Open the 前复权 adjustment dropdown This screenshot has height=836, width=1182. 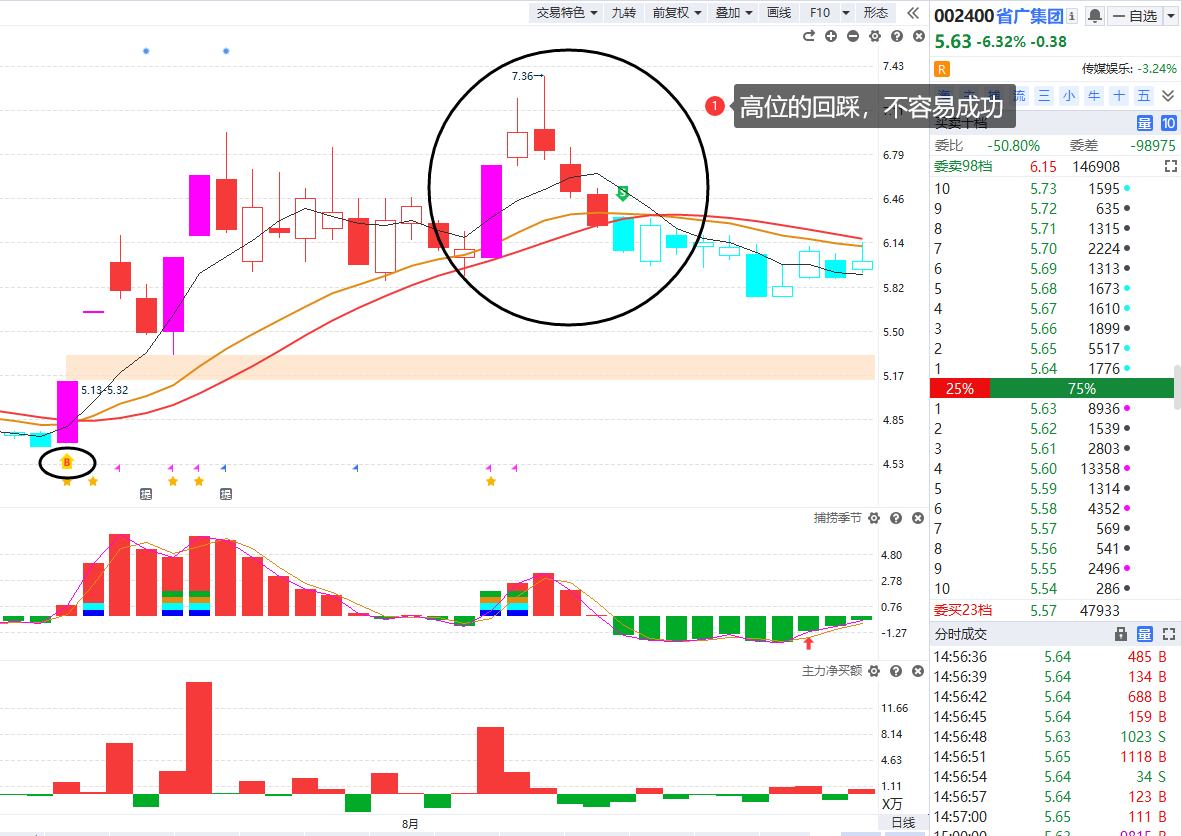[x=677, y=13]
